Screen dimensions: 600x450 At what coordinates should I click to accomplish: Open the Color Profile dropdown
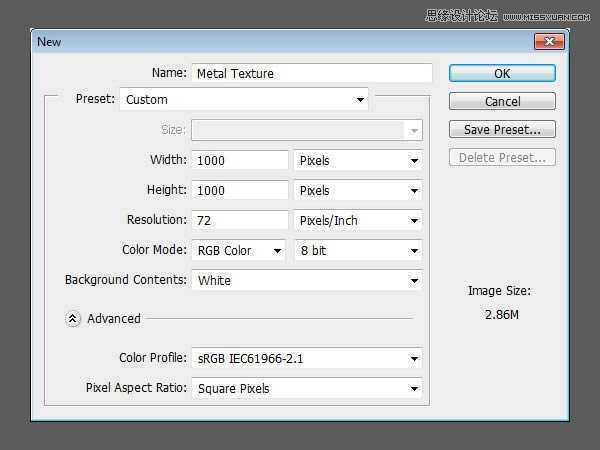[x=307, y=359]
